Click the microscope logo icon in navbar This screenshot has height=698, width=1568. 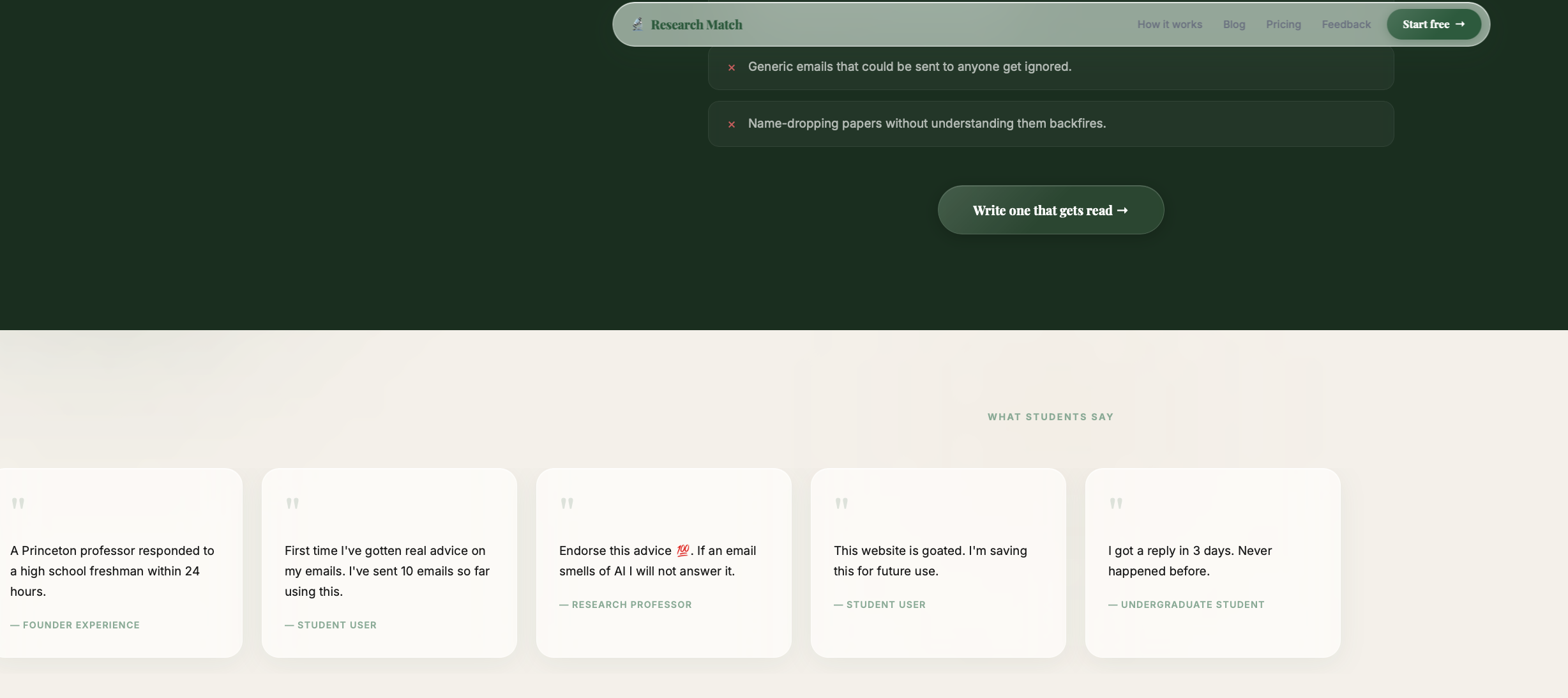pyautogui.click(x=637, y=24)
